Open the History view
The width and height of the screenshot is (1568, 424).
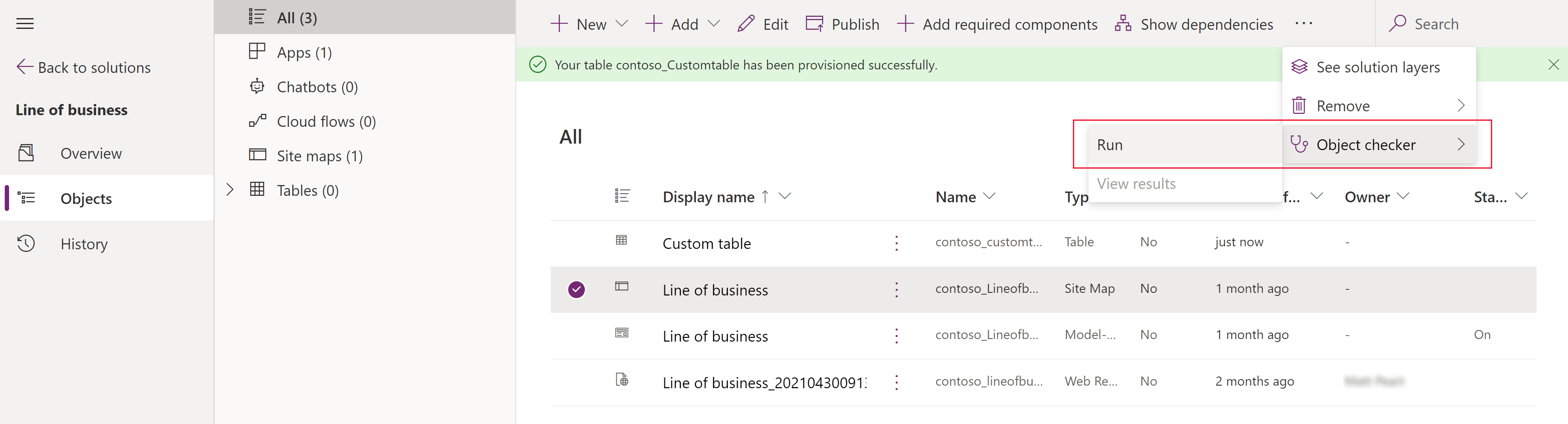84,243
